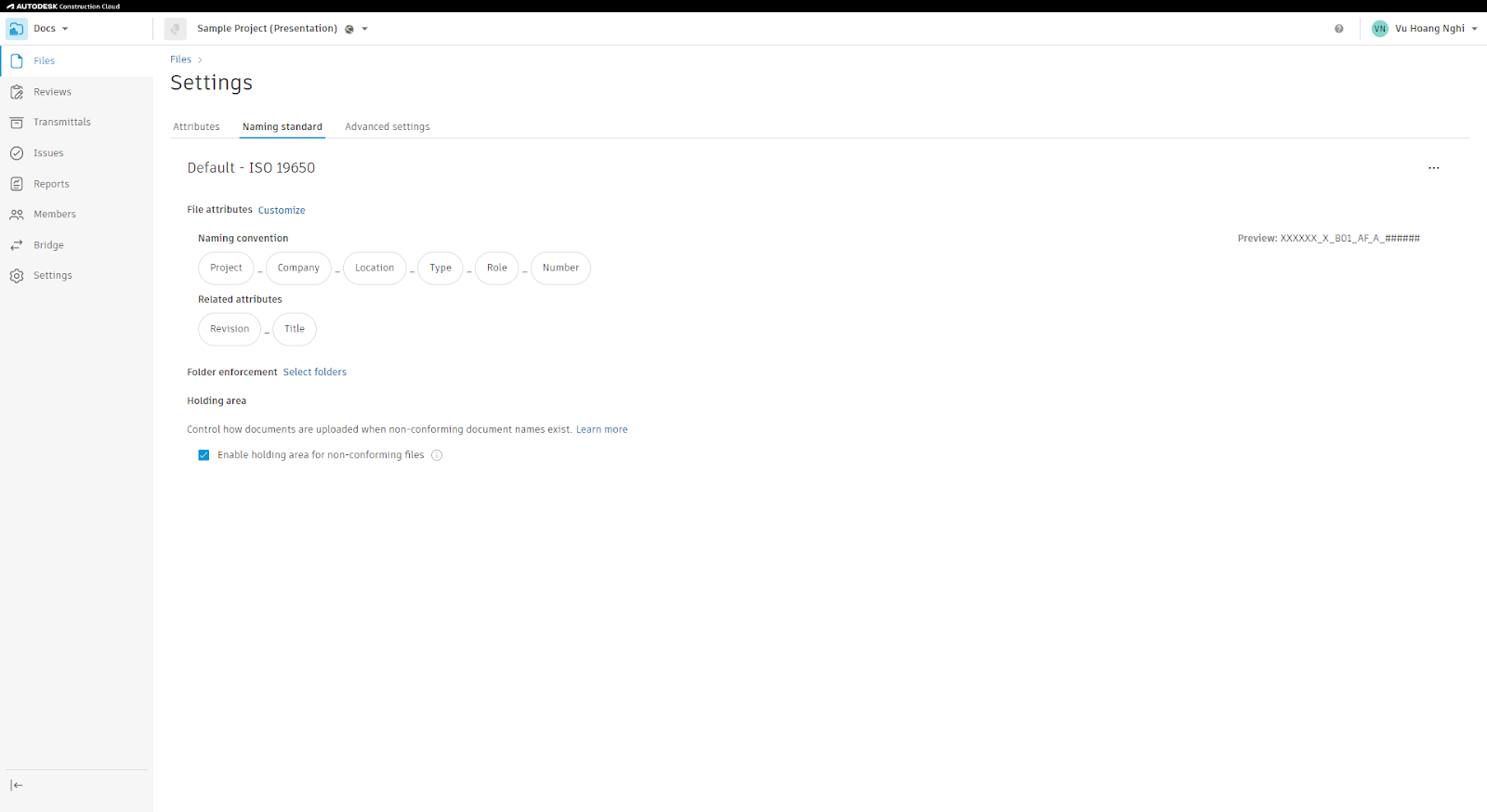Screen dimensions: 1487x812
Task: Select the Naming standard tab
Action: click(x=283, y=127)
